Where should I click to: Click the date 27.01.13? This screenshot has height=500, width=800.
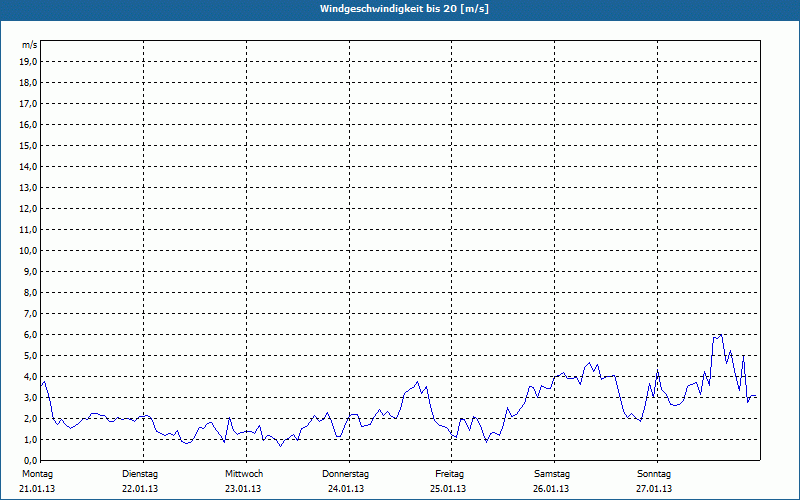point(654,489)
